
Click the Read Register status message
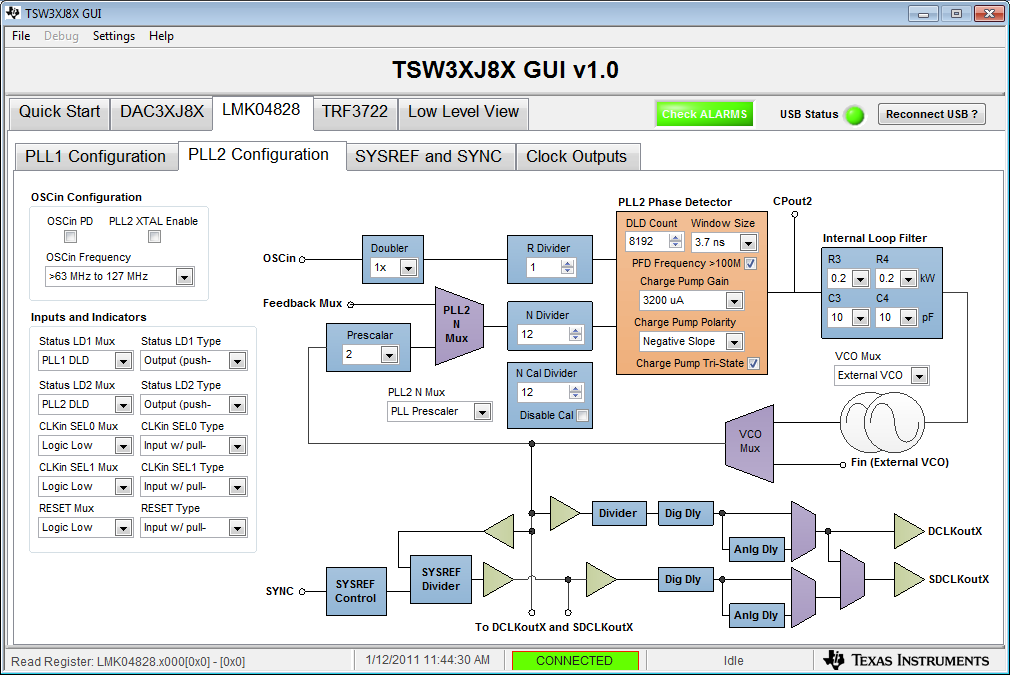tap(128, 661)
